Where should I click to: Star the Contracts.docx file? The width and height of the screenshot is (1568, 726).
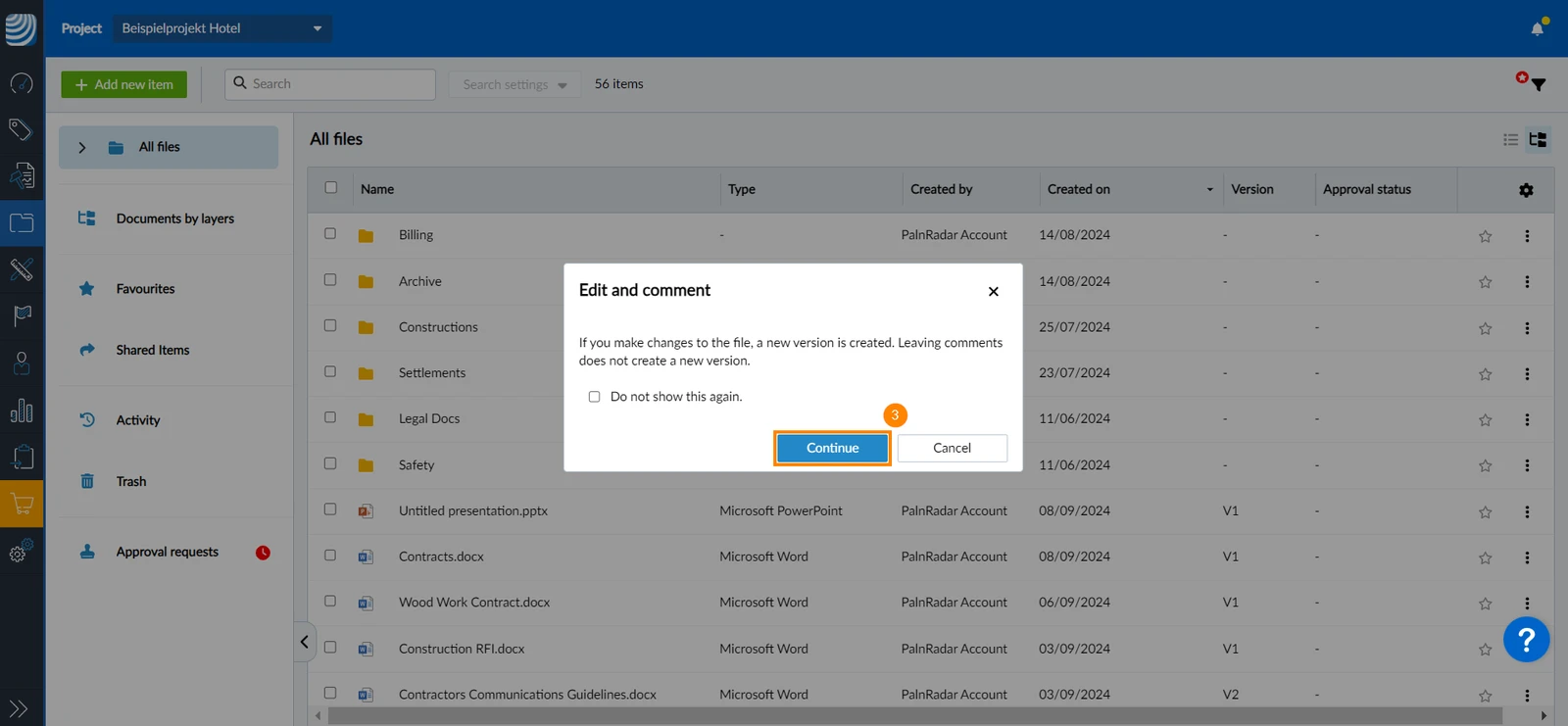pos(1486,557)
